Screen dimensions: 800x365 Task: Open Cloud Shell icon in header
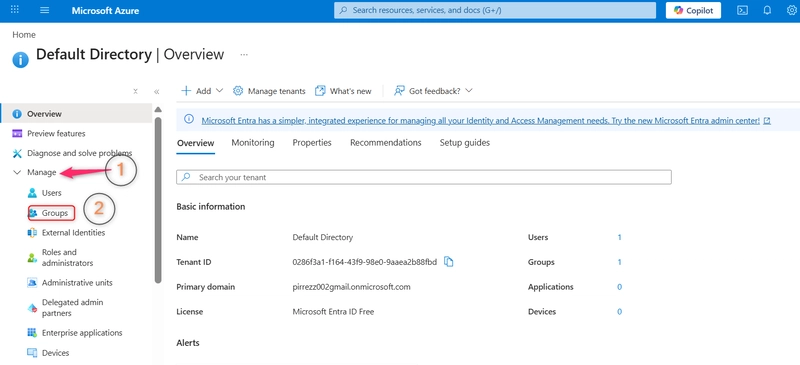click(x=743, y=10)
